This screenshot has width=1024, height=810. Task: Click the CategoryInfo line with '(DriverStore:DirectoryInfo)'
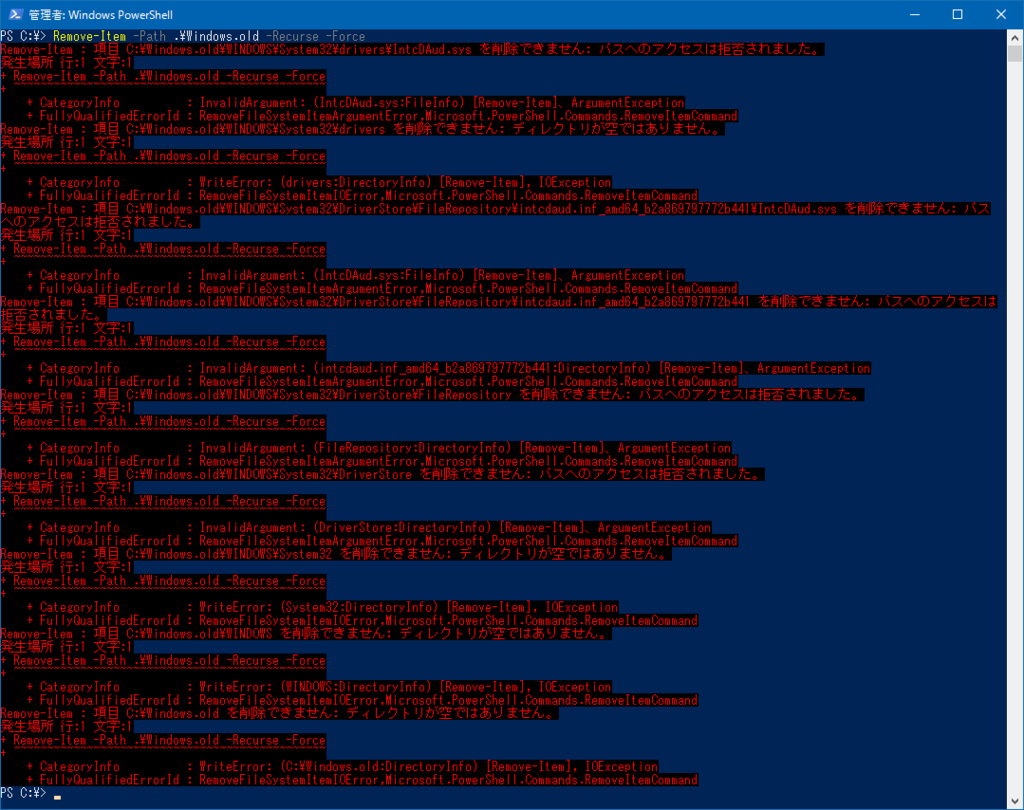(x=369, y=528)
